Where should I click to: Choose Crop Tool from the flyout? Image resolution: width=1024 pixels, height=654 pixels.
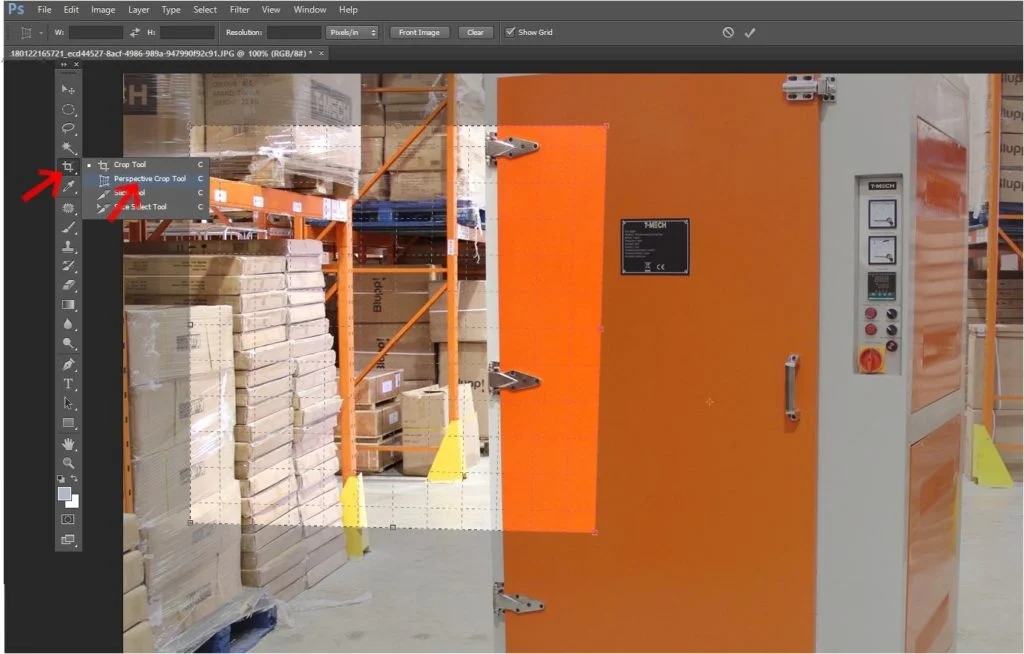pos(145,165)
